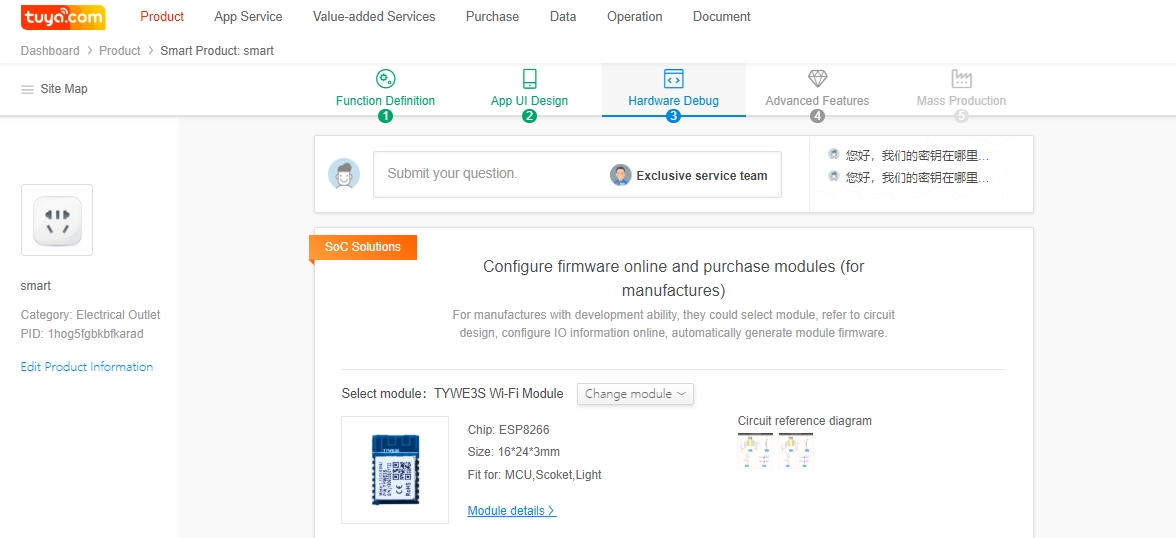Click the Exclusive service team avatar
1176x538 pixels.
coord(620,176)
